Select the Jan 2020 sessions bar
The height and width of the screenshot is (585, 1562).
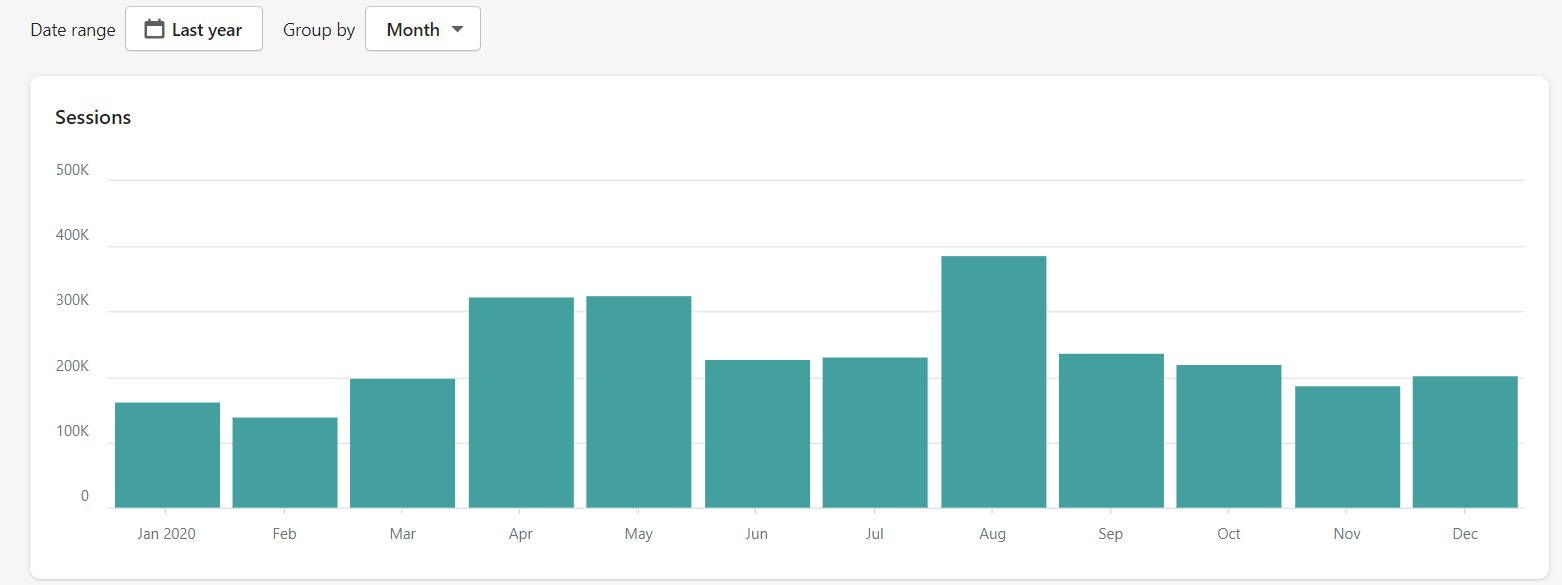click(167, 455)
